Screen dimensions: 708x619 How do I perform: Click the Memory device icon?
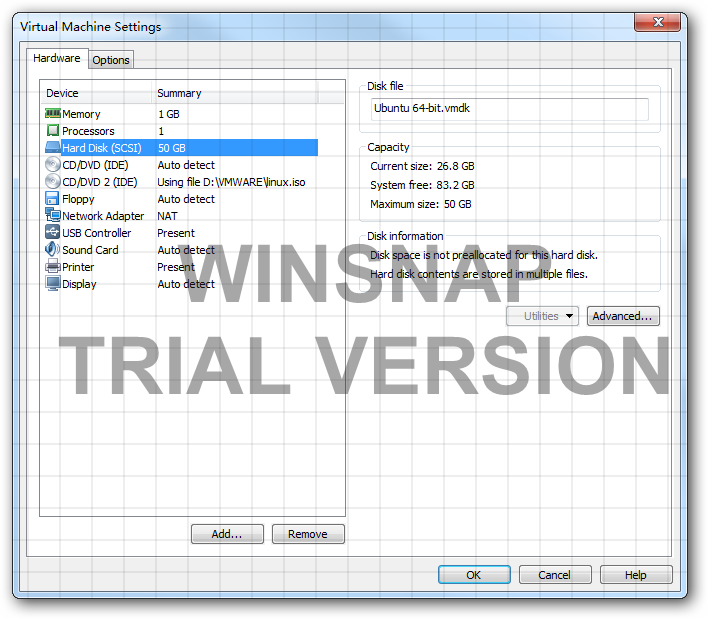(53, 113)
